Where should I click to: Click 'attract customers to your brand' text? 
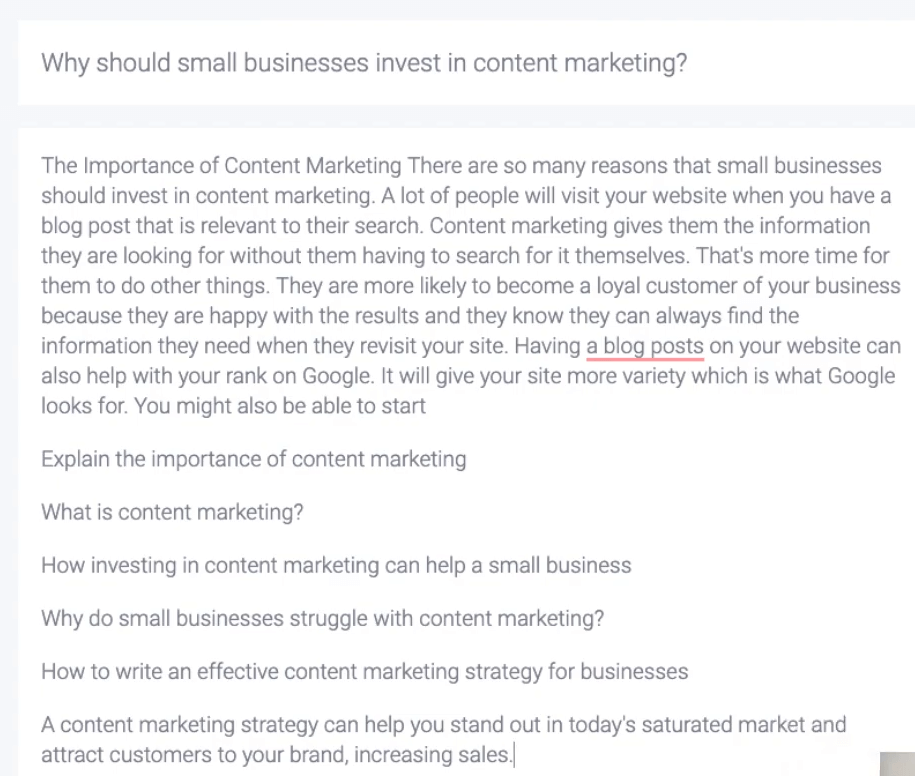click(195, 756)
